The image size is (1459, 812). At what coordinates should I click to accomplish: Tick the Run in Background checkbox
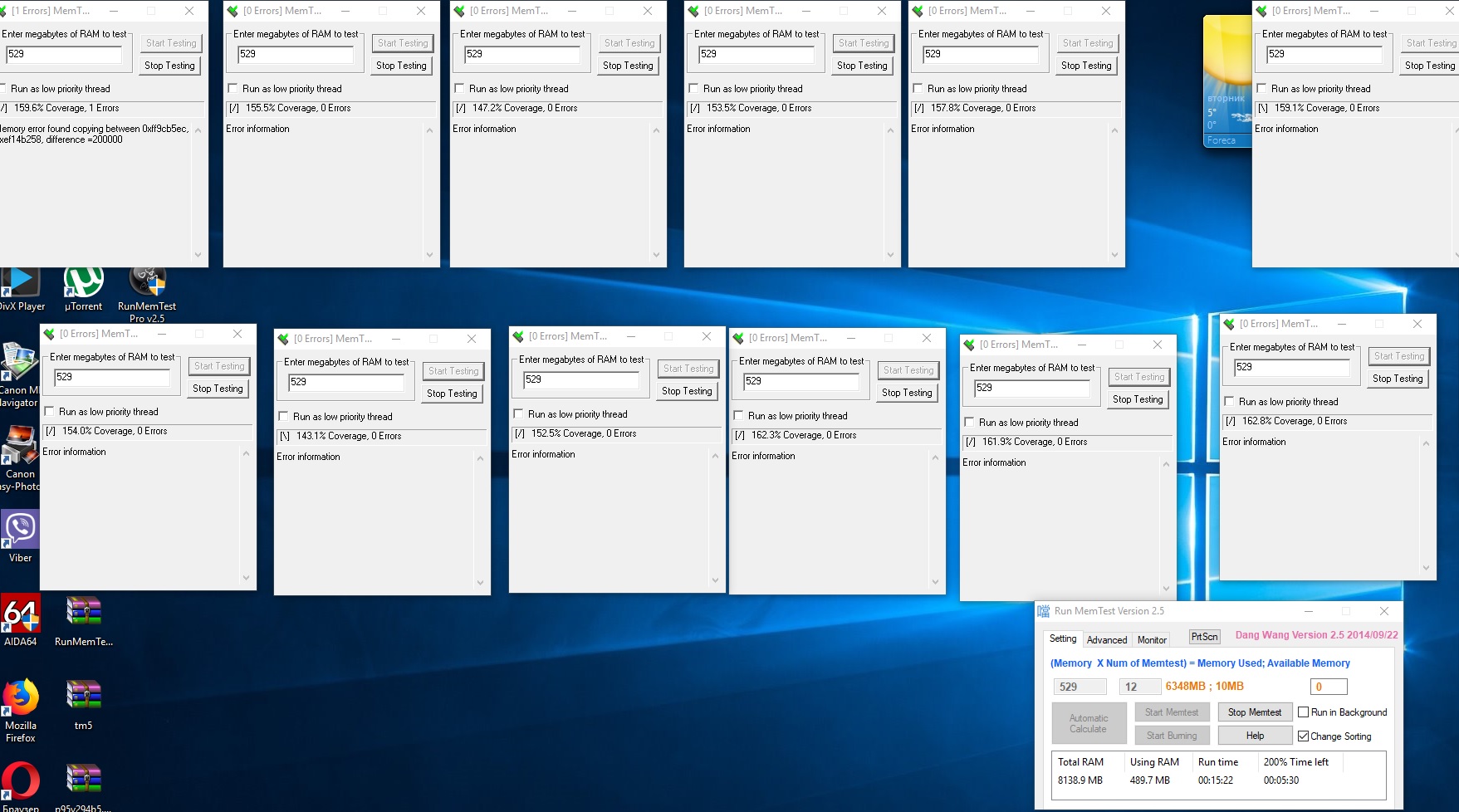pos(1304,712)
